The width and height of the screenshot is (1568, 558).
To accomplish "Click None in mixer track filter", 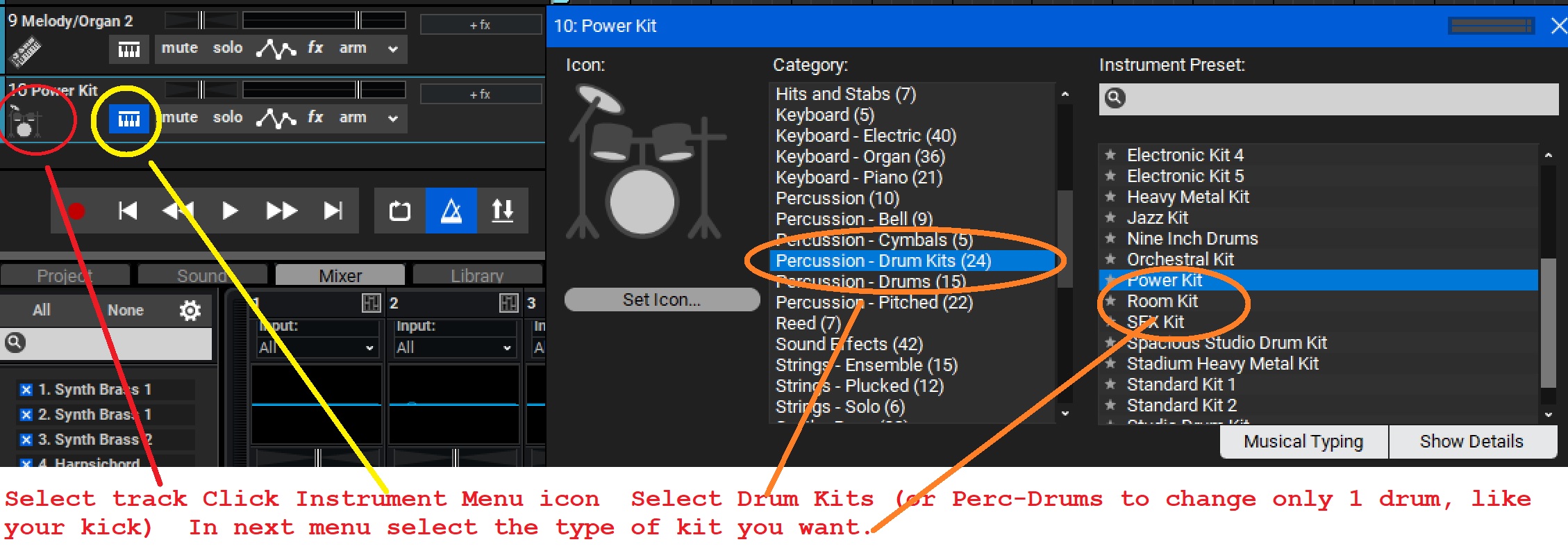I will coord(126,310).
